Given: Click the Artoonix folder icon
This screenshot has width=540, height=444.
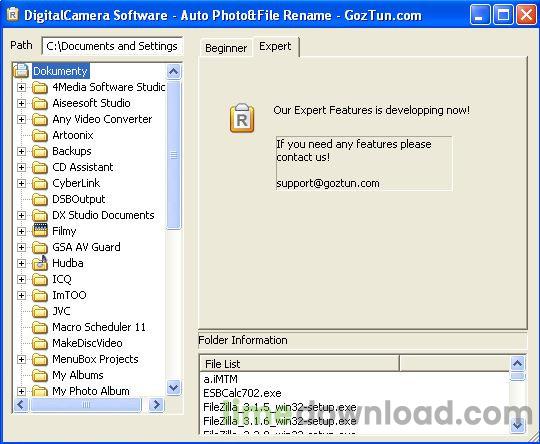Looking at the screenshot, I should tap(40, 135).
